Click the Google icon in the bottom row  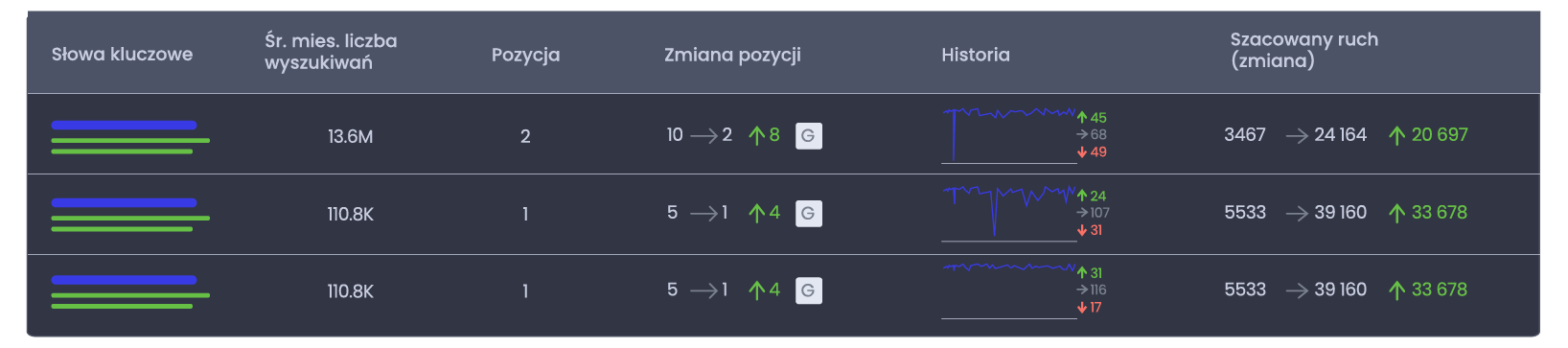[808, 290]
